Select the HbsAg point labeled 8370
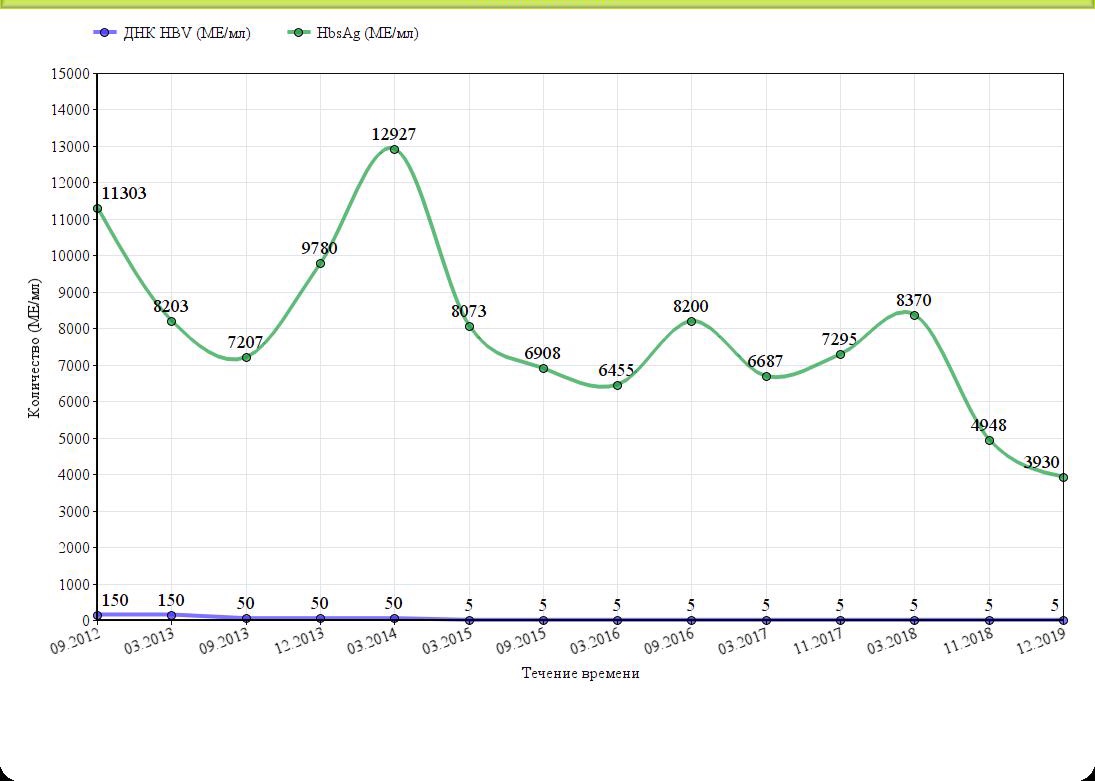Image resolution: width=1095 pixels, height=781 pixels. pos(914,315)
